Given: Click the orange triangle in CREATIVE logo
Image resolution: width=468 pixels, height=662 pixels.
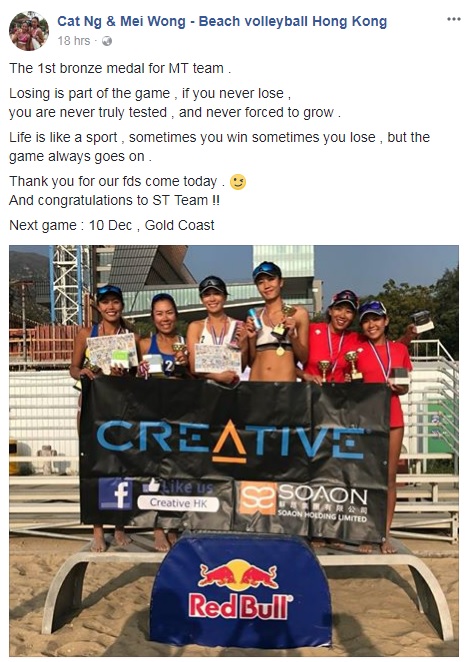Looking at the screenshot, I should coord(230,441).
